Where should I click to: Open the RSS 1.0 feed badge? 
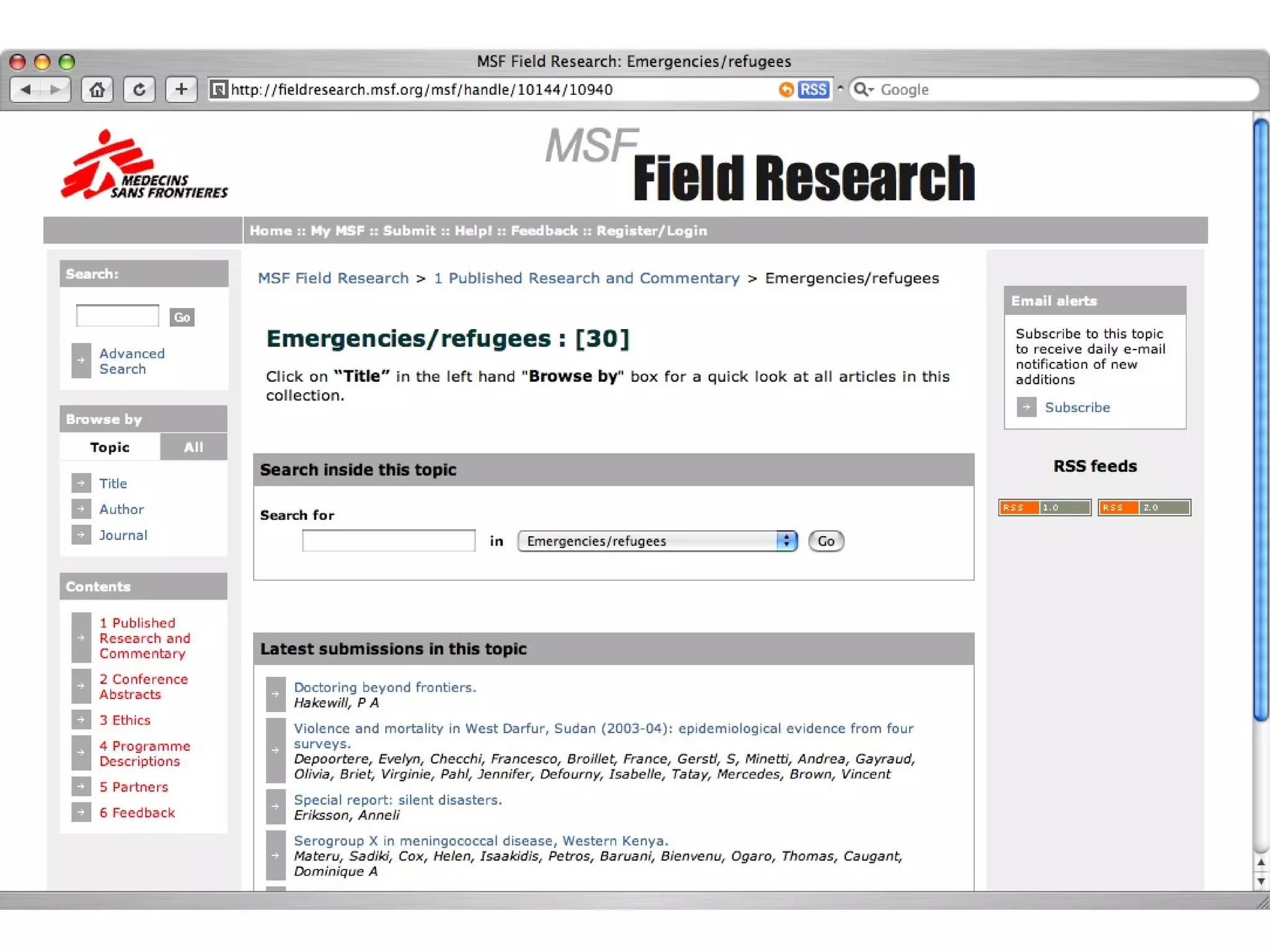tap(1044, 508)
